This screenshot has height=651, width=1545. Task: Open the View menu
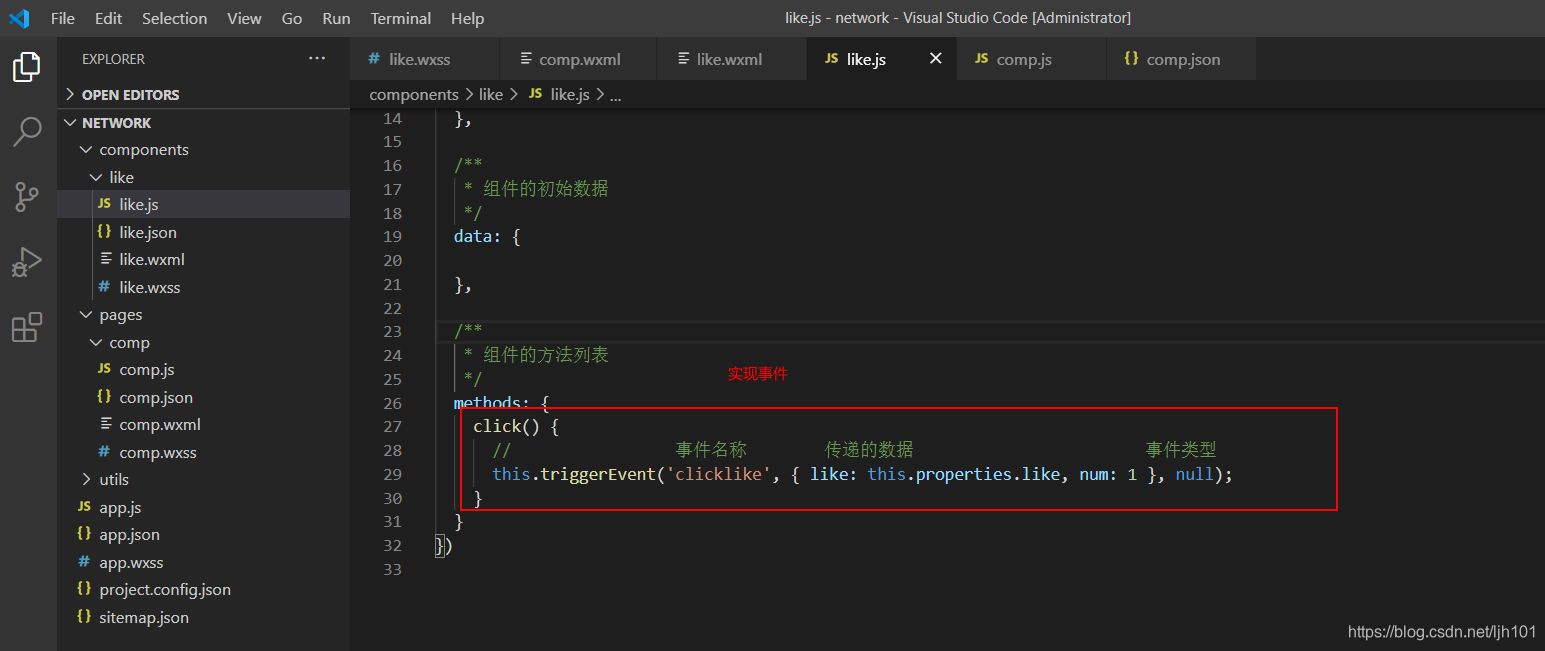tap(244, 18)
